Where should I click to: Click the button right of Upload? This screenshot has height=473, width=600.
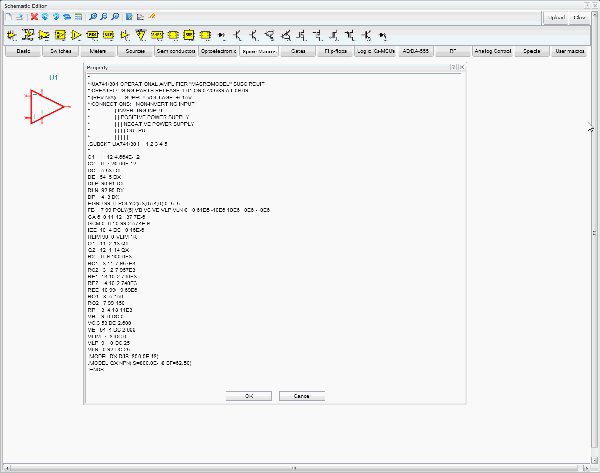[579, 18]
